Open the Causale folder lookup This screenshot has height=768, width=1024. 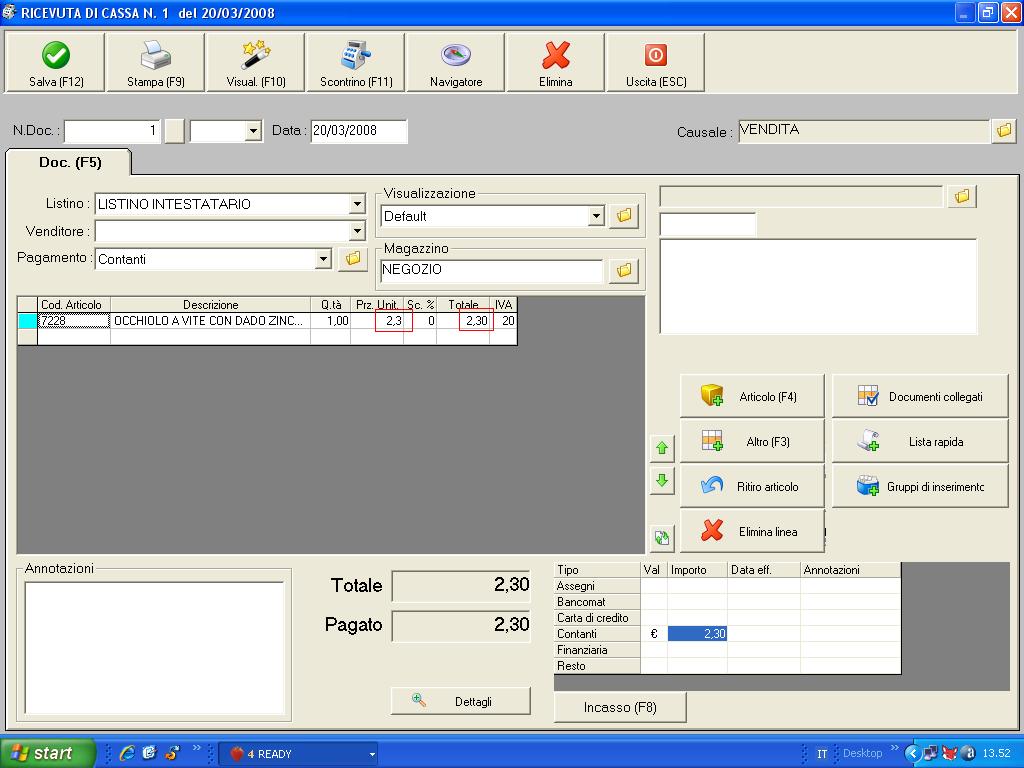pos(1004,131)
